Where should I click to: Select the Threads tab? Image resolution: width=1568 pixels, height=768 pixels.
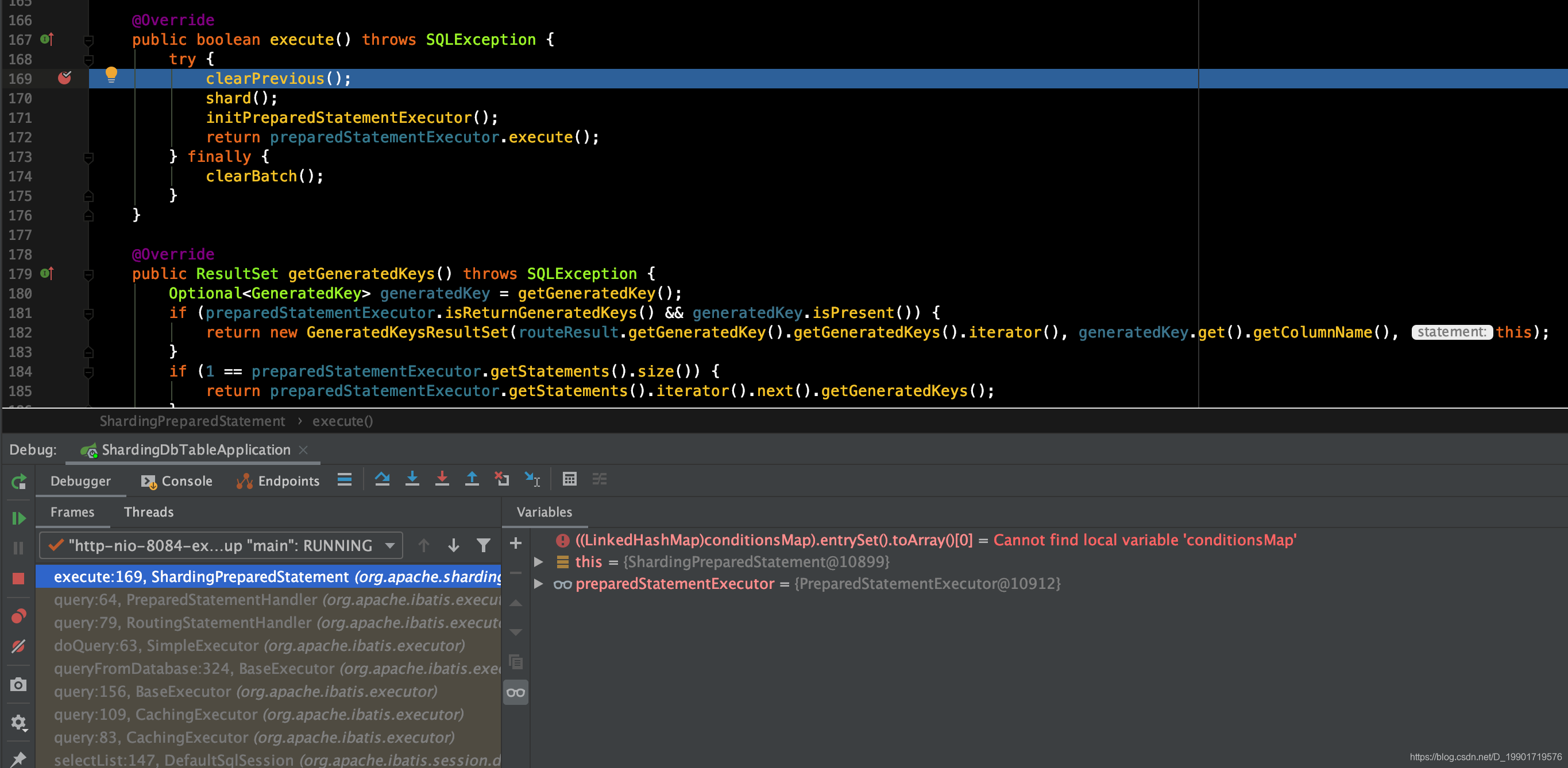click(149, 512)
